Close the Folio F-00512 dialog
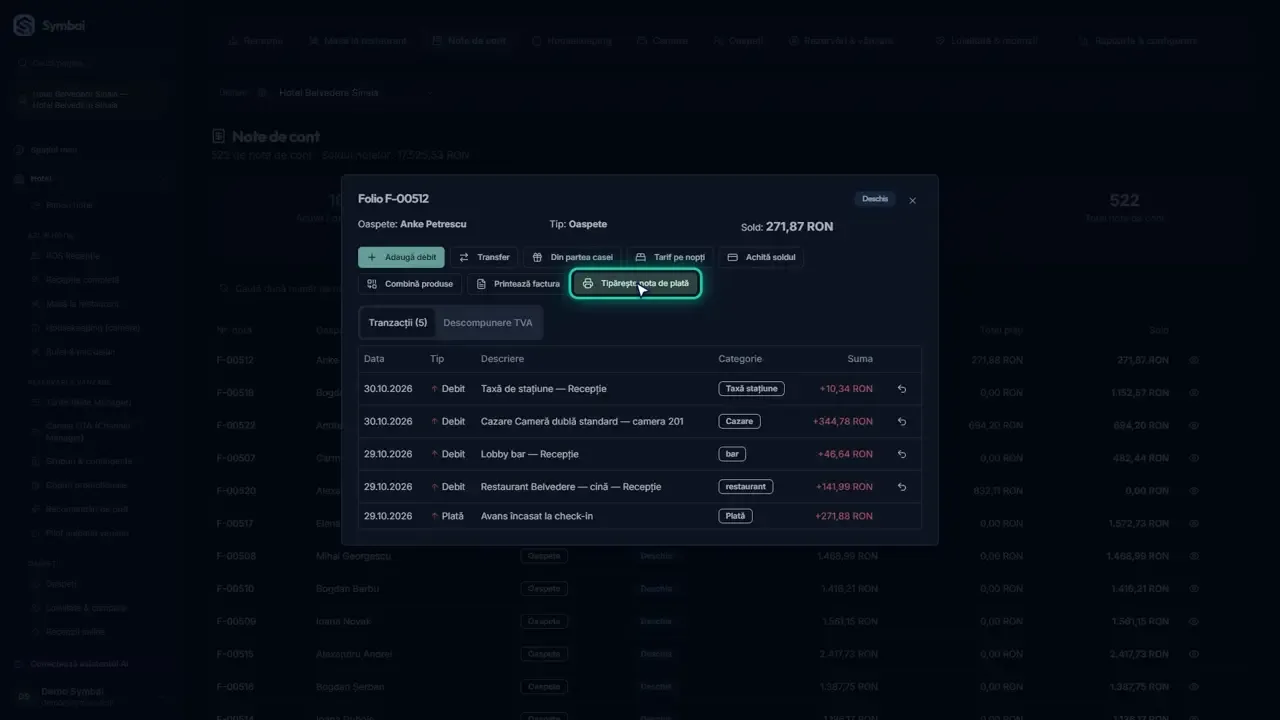Image resolution: width=1280 pixels, height=720 pixels. click(x=912, y=201)
